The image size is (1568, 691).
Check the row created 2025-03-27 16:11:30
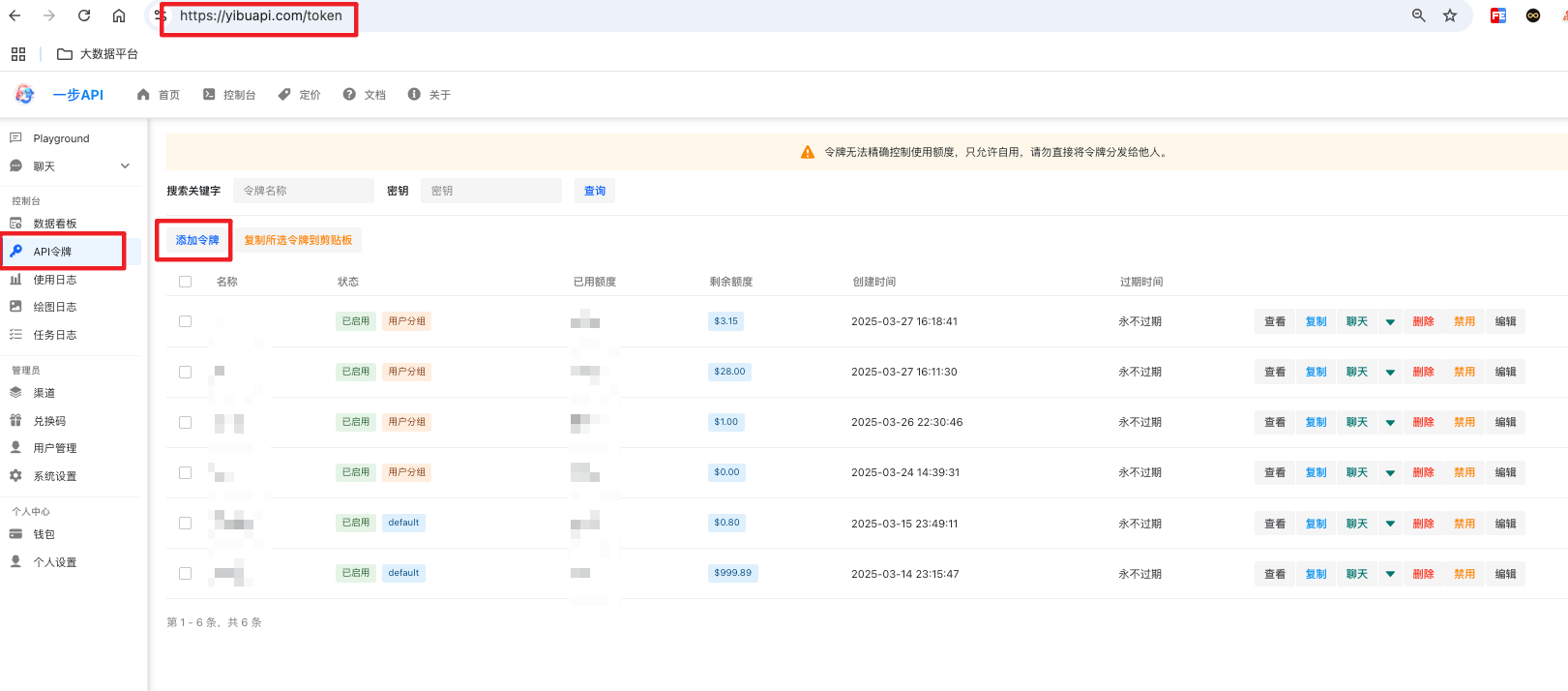(x=185, y=372)
